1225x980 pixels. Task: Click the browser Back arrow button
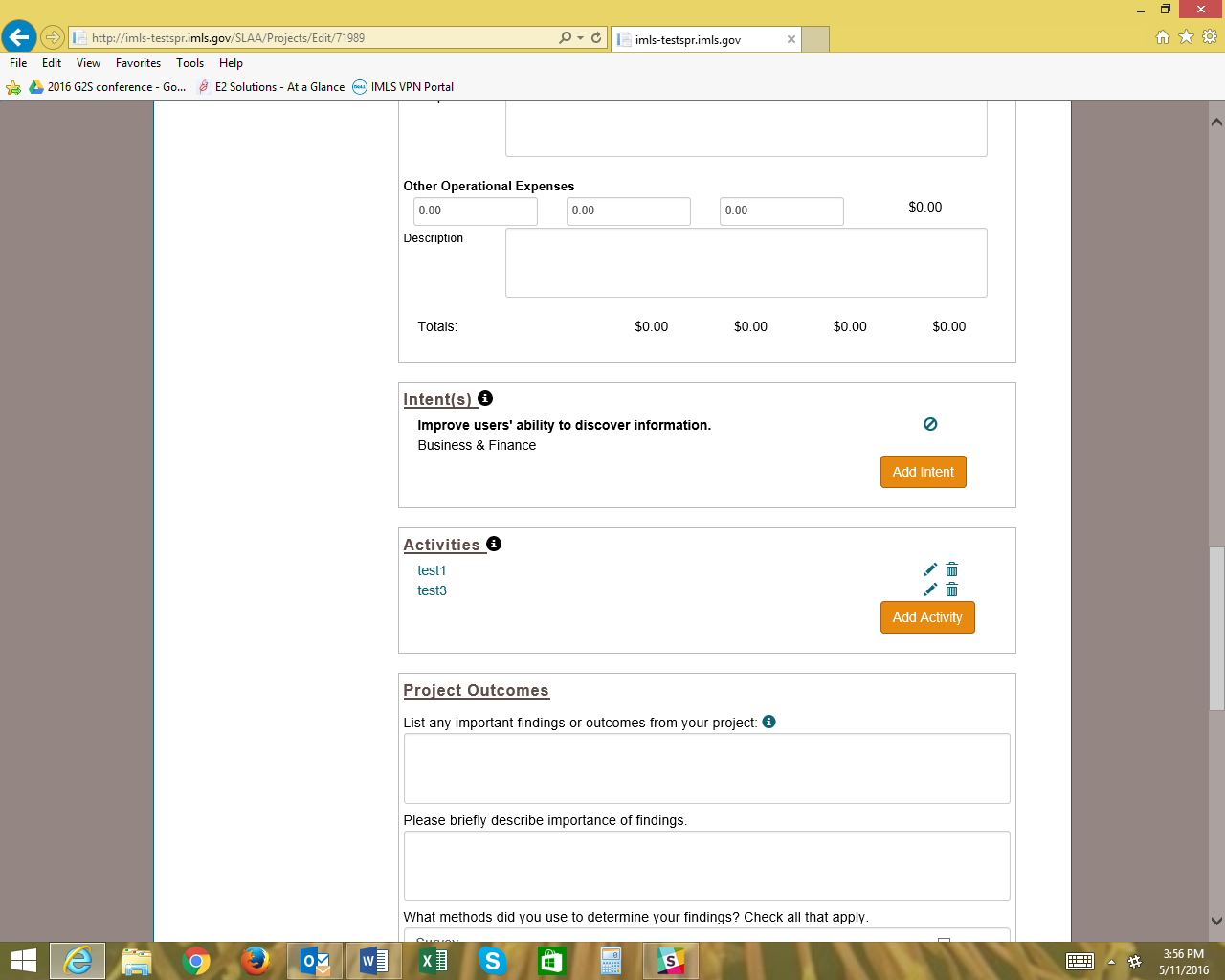pyautogui.click(x=19, y=37)
